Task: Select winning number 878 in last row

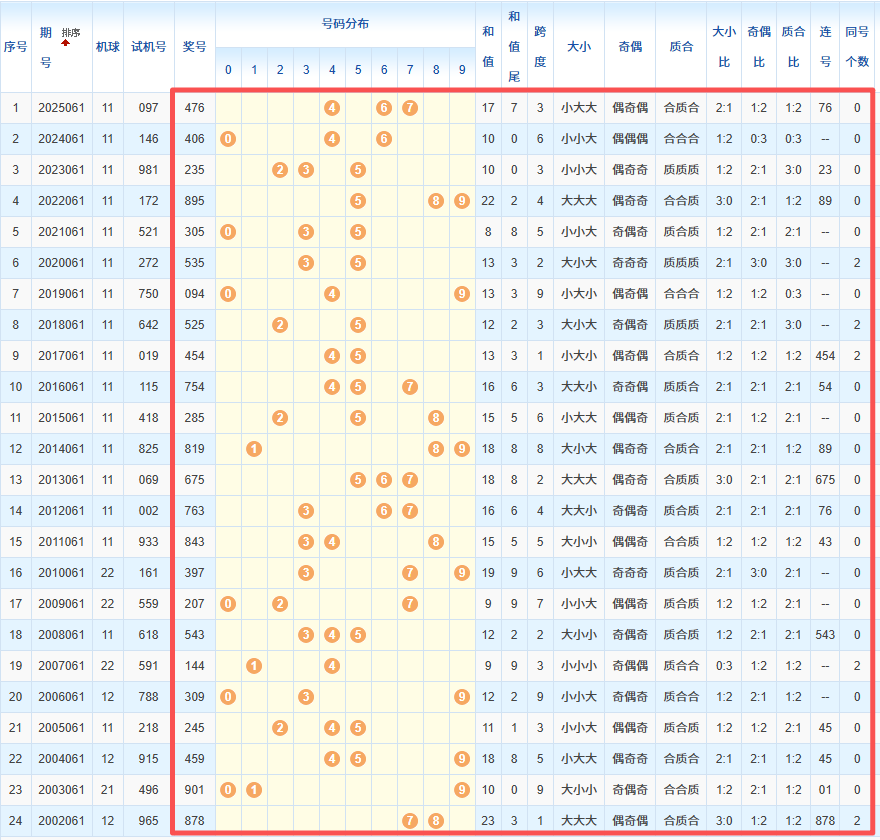Action: click(194, 821)
